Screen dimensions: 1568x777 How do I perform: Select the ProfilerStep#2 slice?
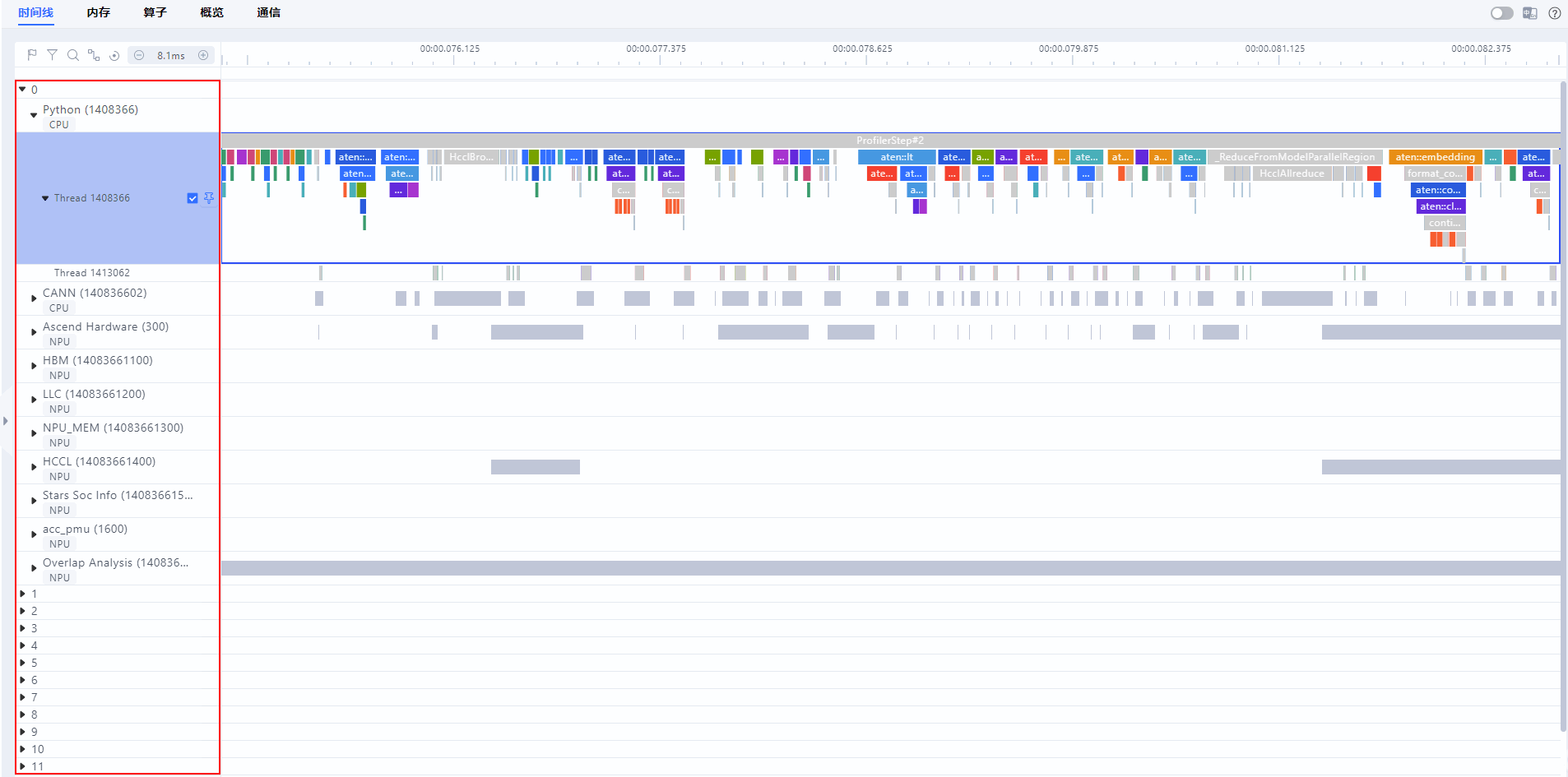890,141
